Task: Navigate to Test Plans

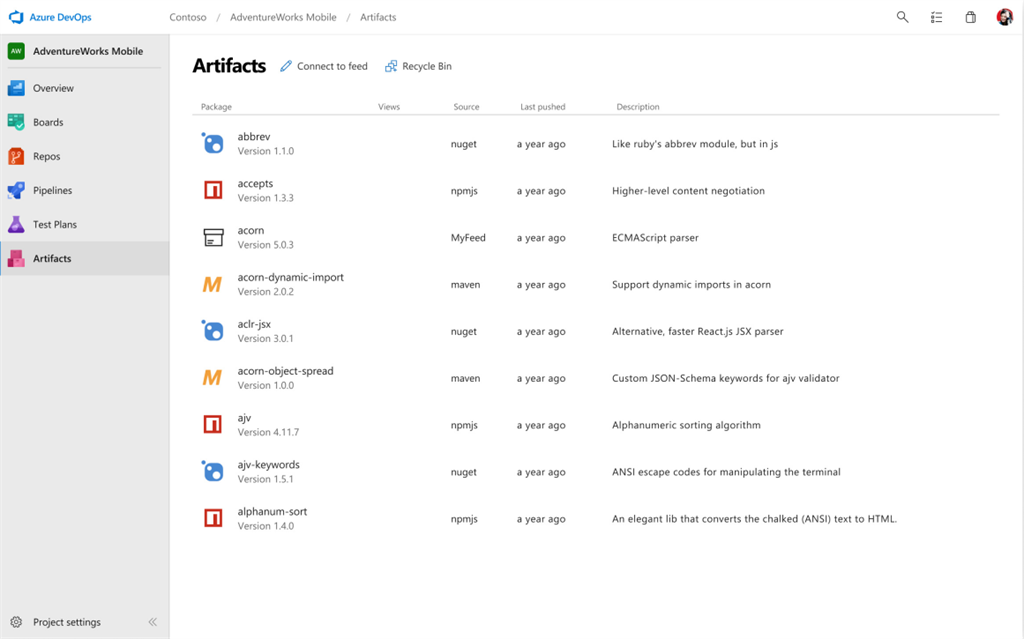Action: click(x=54, y=224)
